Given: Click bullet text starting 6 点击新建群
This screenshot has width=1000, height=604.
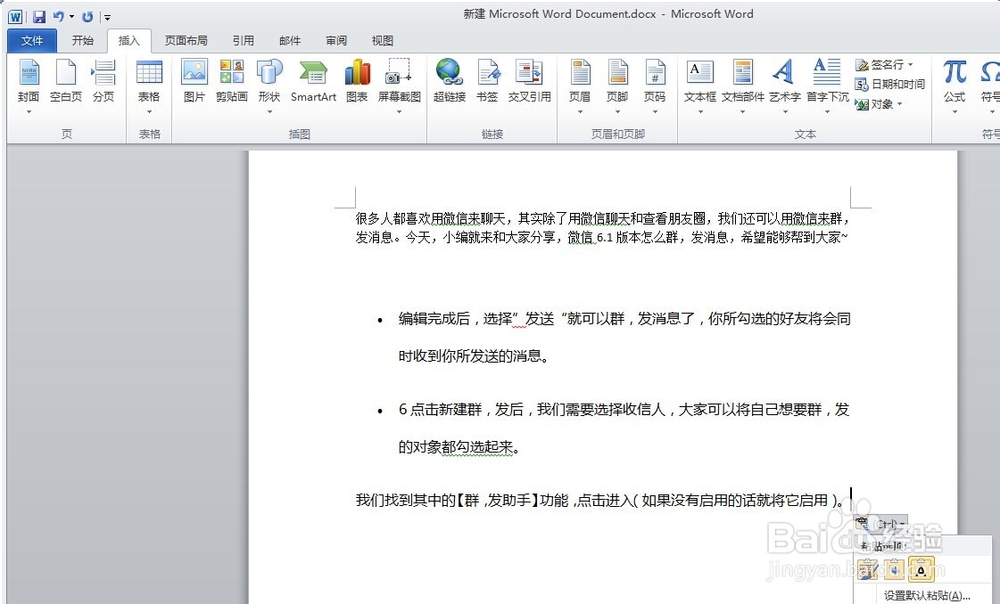Looking at the screenshot, I should coord(624,428).
